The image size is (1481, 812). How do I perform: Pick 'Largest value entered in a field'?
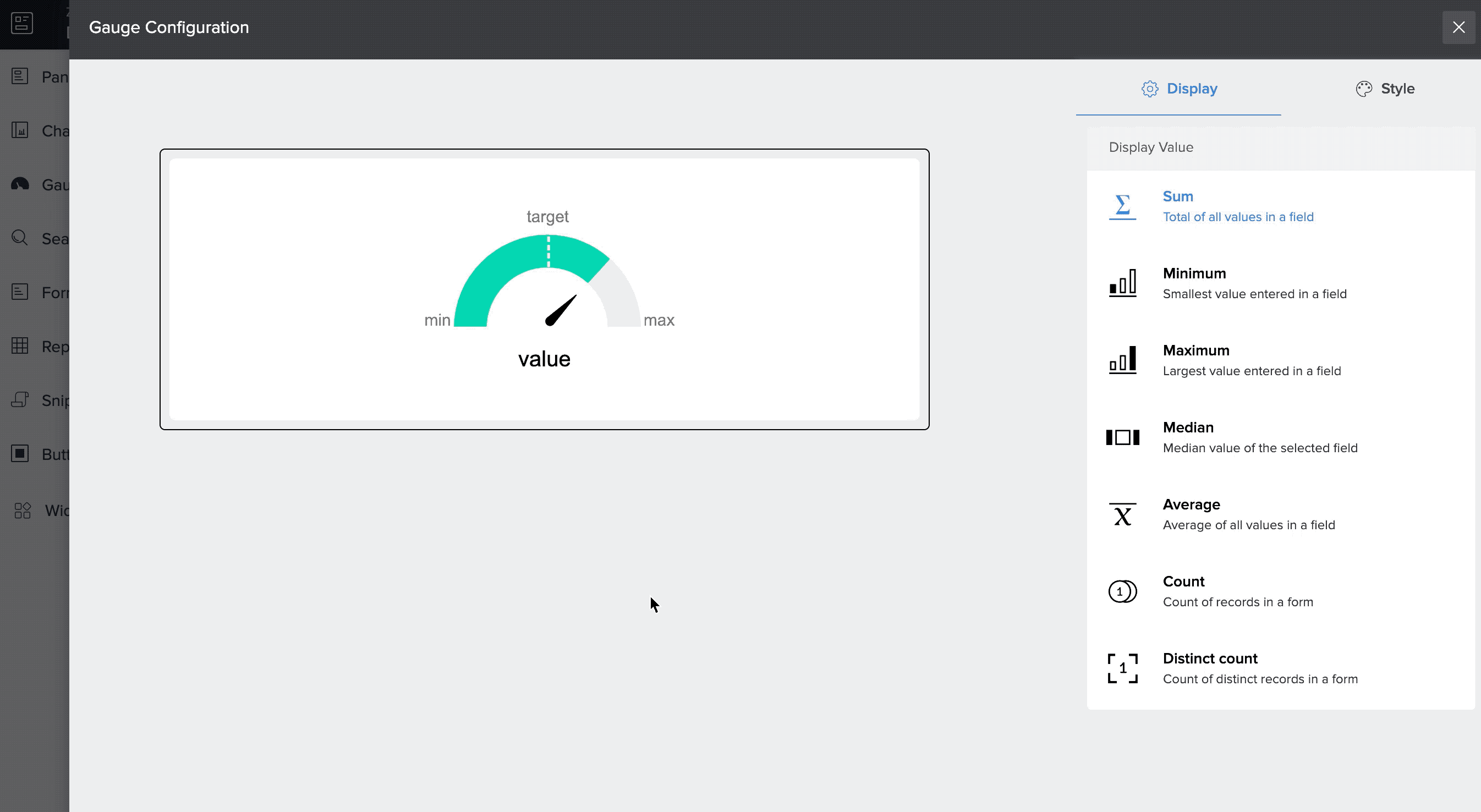[1251, 371]
